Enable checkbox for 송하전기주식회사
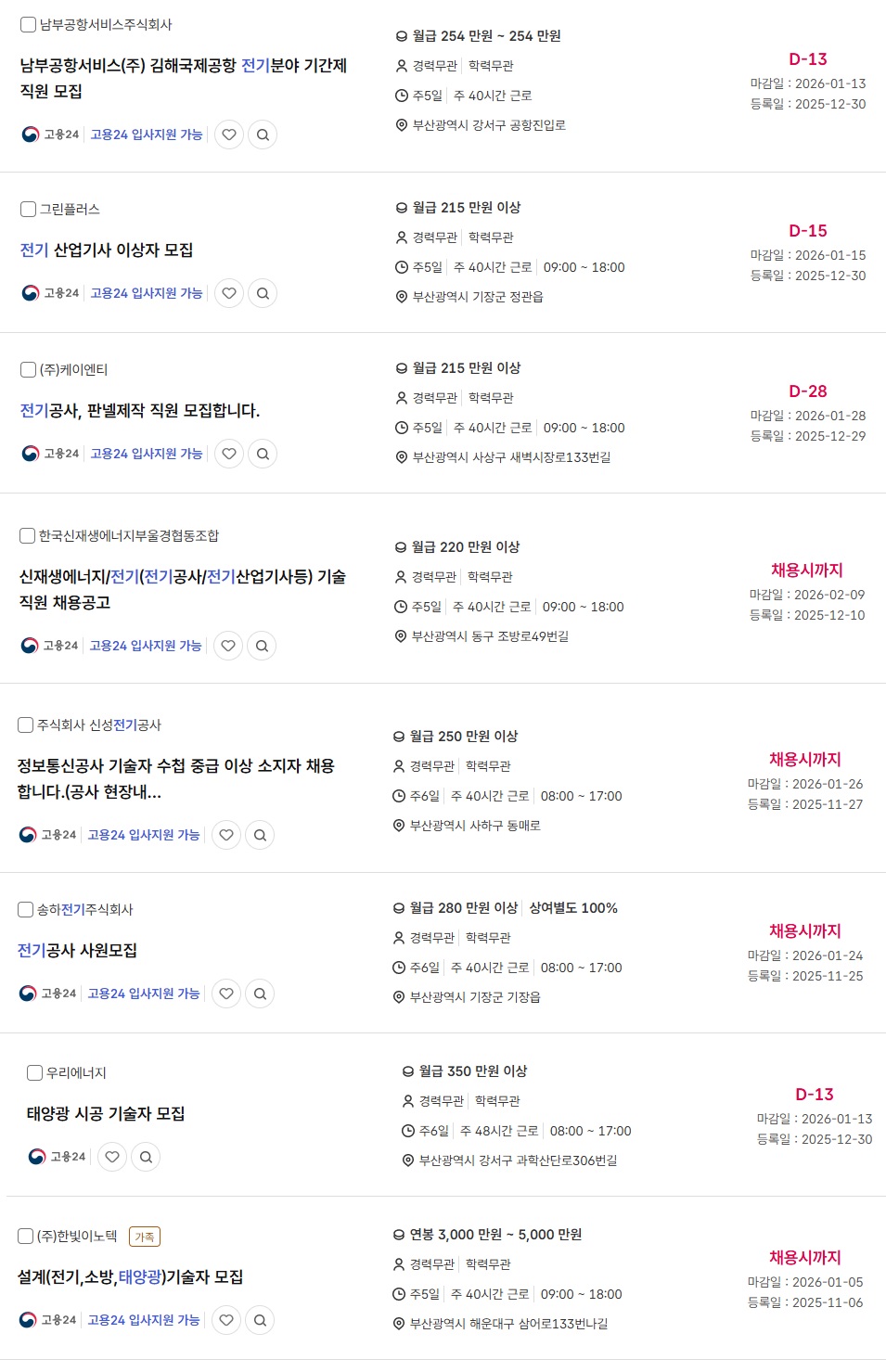 [26, 910]
